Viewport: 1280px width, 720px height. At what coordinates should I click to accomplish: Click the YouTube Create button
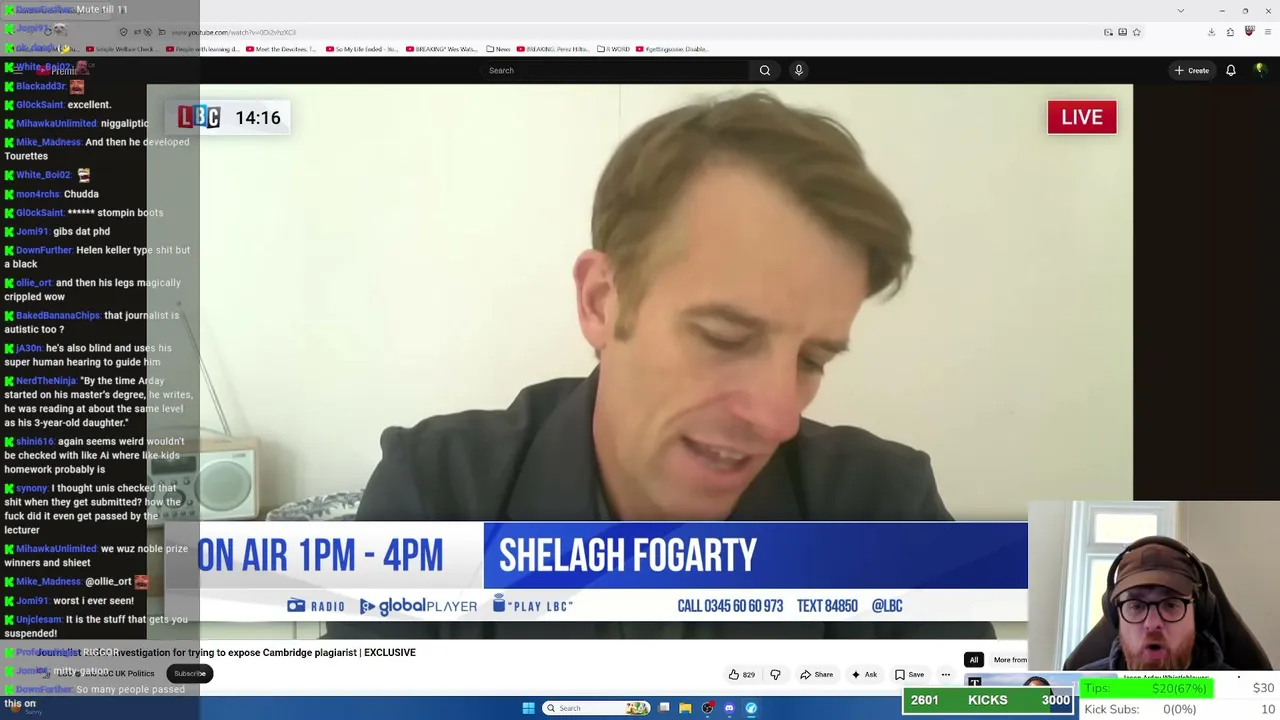(x=1192, y=70)
